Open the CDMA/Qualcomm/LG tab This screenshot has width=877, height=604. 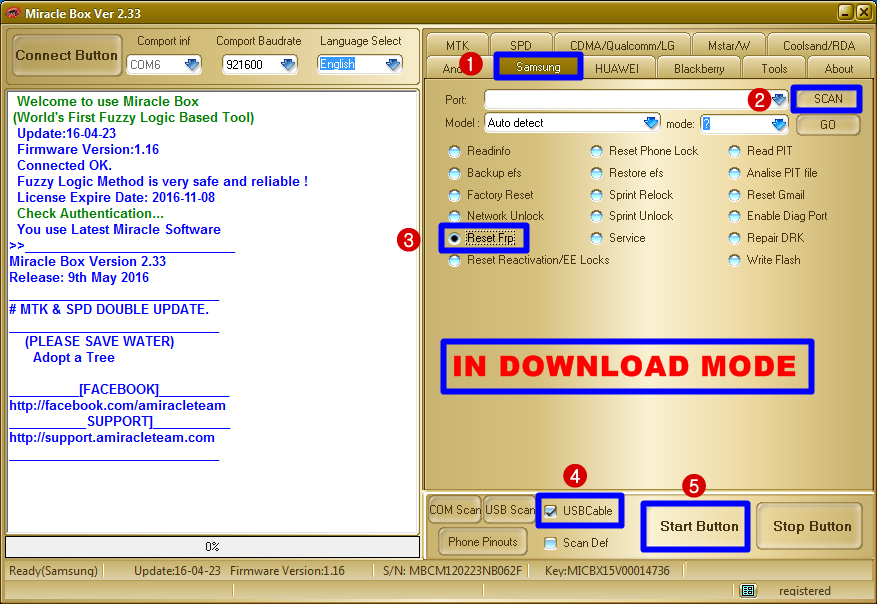pyautogui.click(x=622, y=45)
